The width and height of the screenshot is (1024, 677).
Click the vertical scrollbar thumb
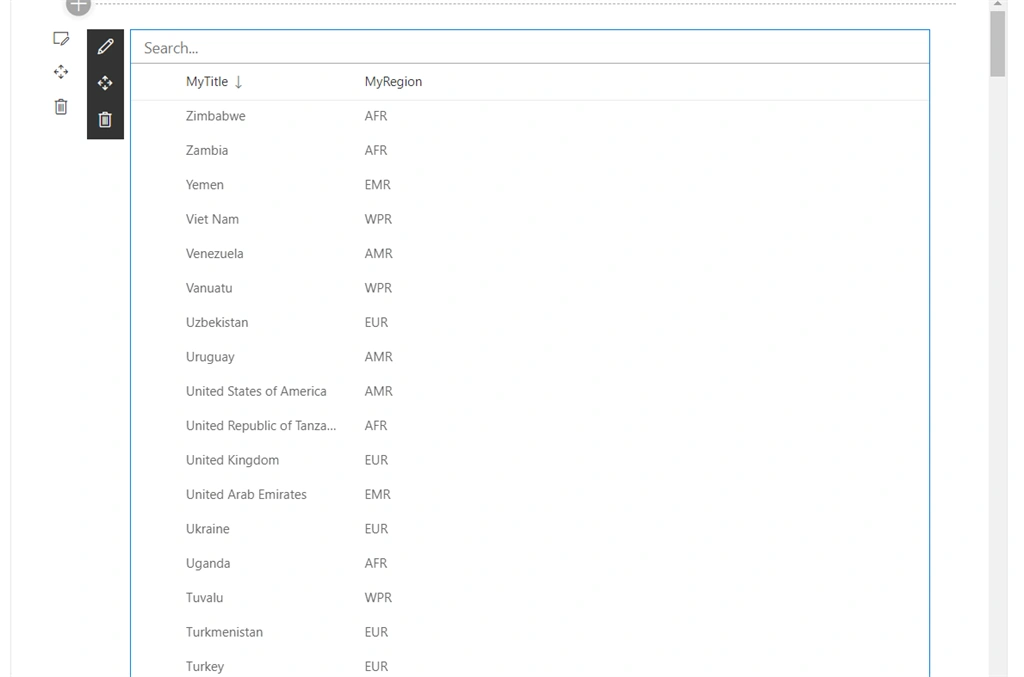997,44
